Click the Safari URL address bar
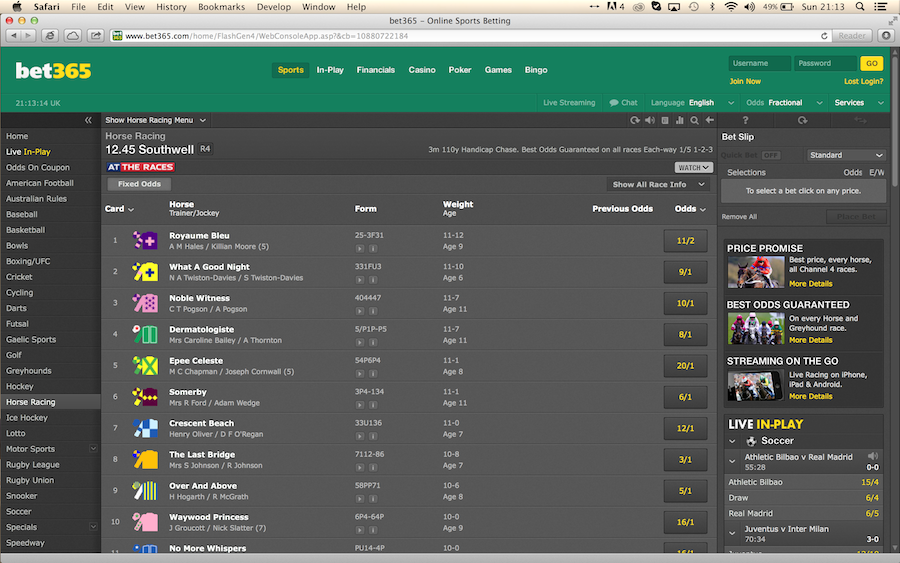Screen dimensions: 900x563 coord(471,36)
